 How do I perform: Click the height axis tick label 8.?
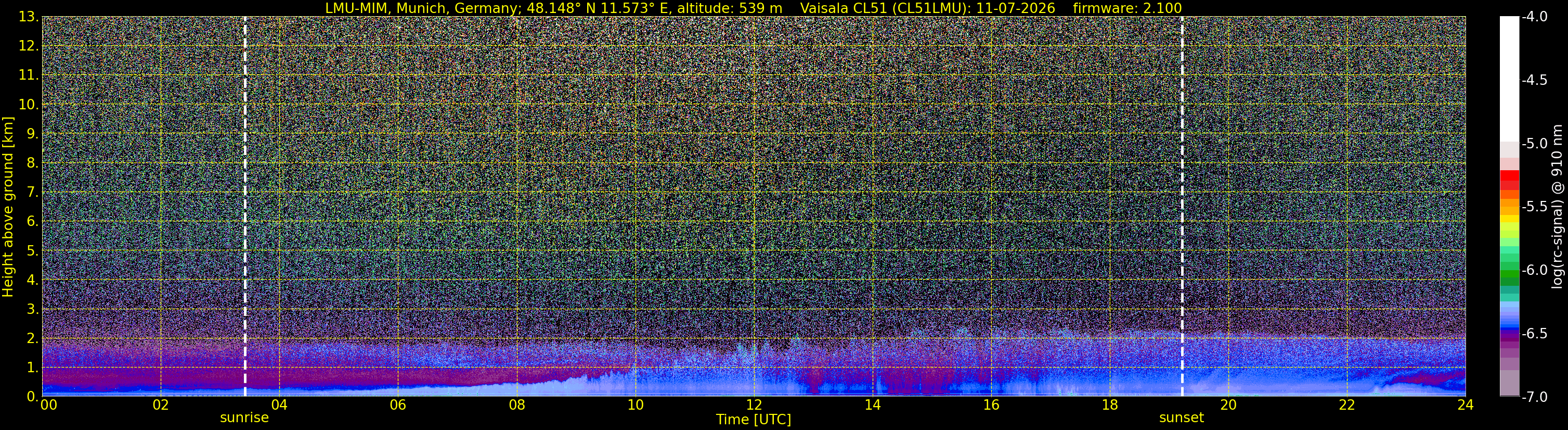coord(32,163)
